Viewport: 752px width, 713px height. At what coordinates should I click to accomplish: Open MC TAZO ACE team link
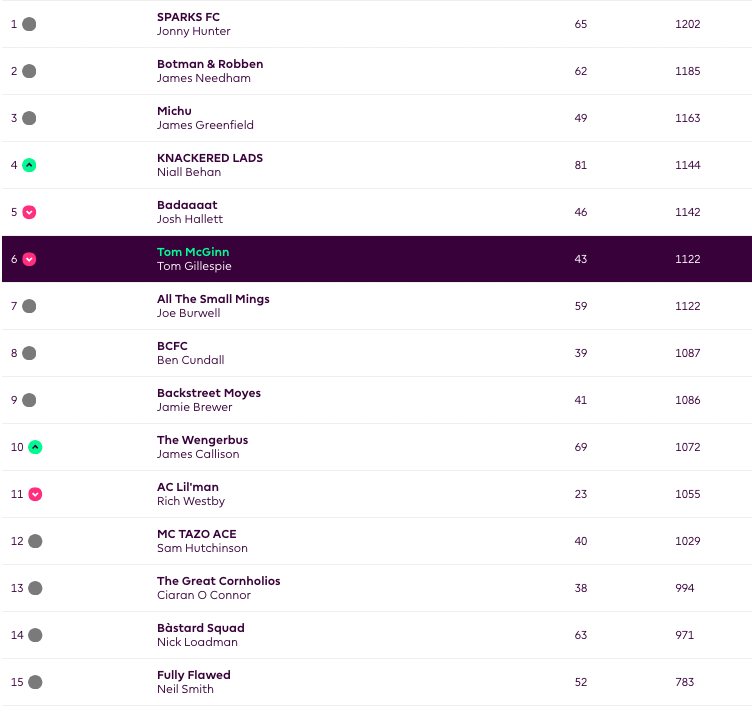click(196, 534)
